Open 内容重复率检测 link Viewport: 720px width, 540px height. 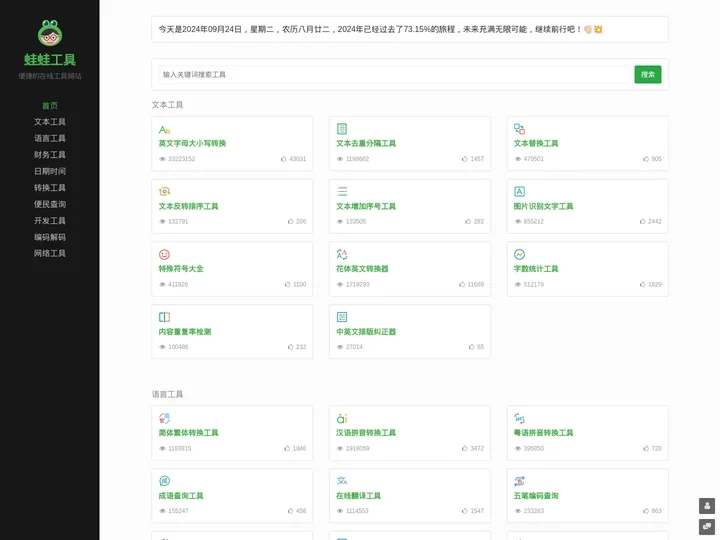[x=185, y=332]
